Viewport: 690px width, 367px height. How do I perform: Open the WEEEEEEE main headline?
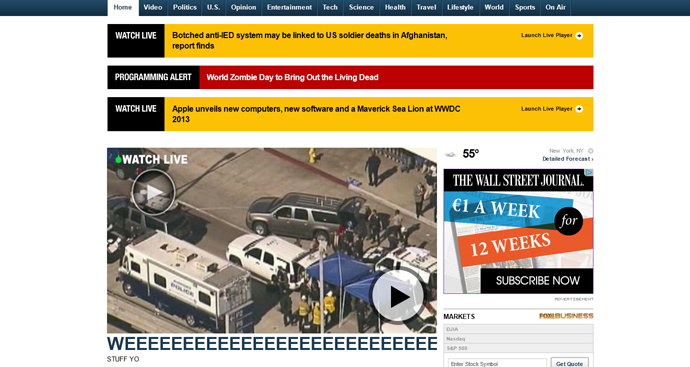point(272,343)
